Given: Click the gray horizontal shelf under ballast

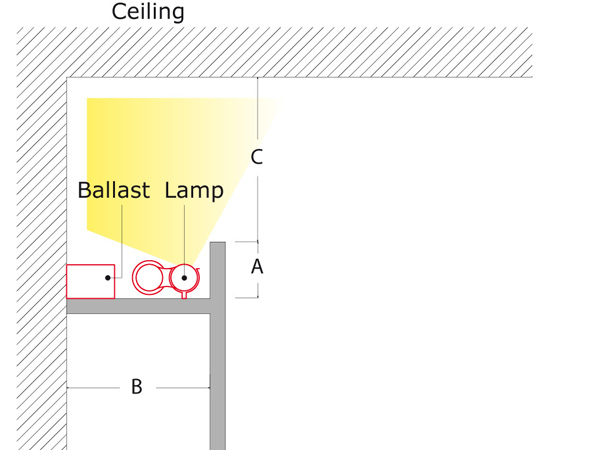Looking at the screenshot, I should (x=138, y=306).
